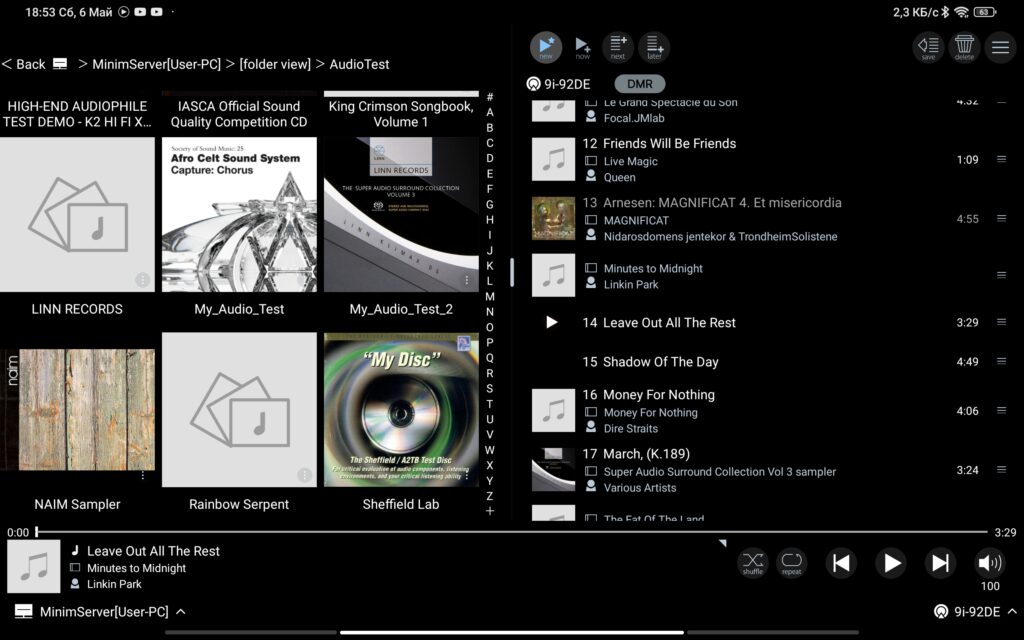1024x640 pixels.
Task: Jump to letter A in alphabet index
Action: 490,112
